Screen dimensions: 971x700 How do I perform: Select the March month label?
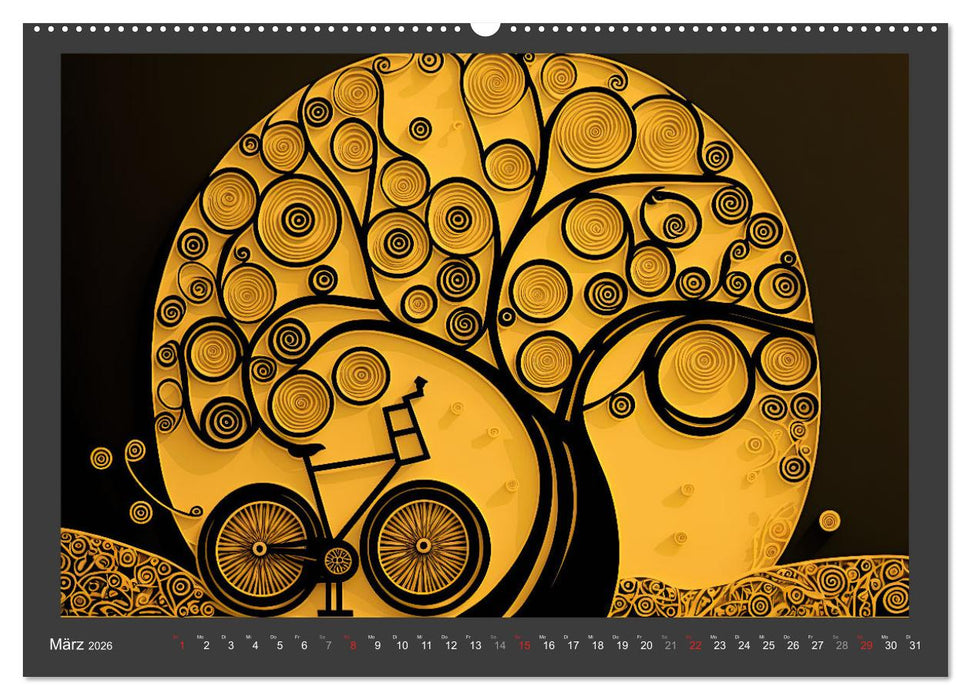[x=67, y=645]
